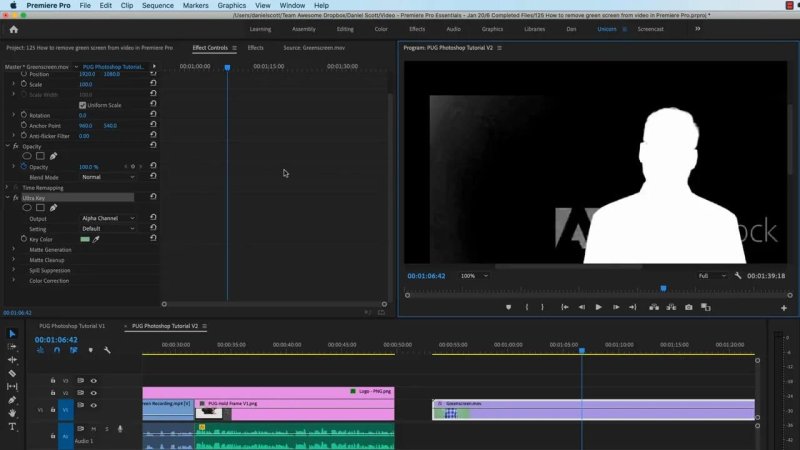Switch to Editing workspace
Screen dimensions: 800x450
click(x=345, y=29)
